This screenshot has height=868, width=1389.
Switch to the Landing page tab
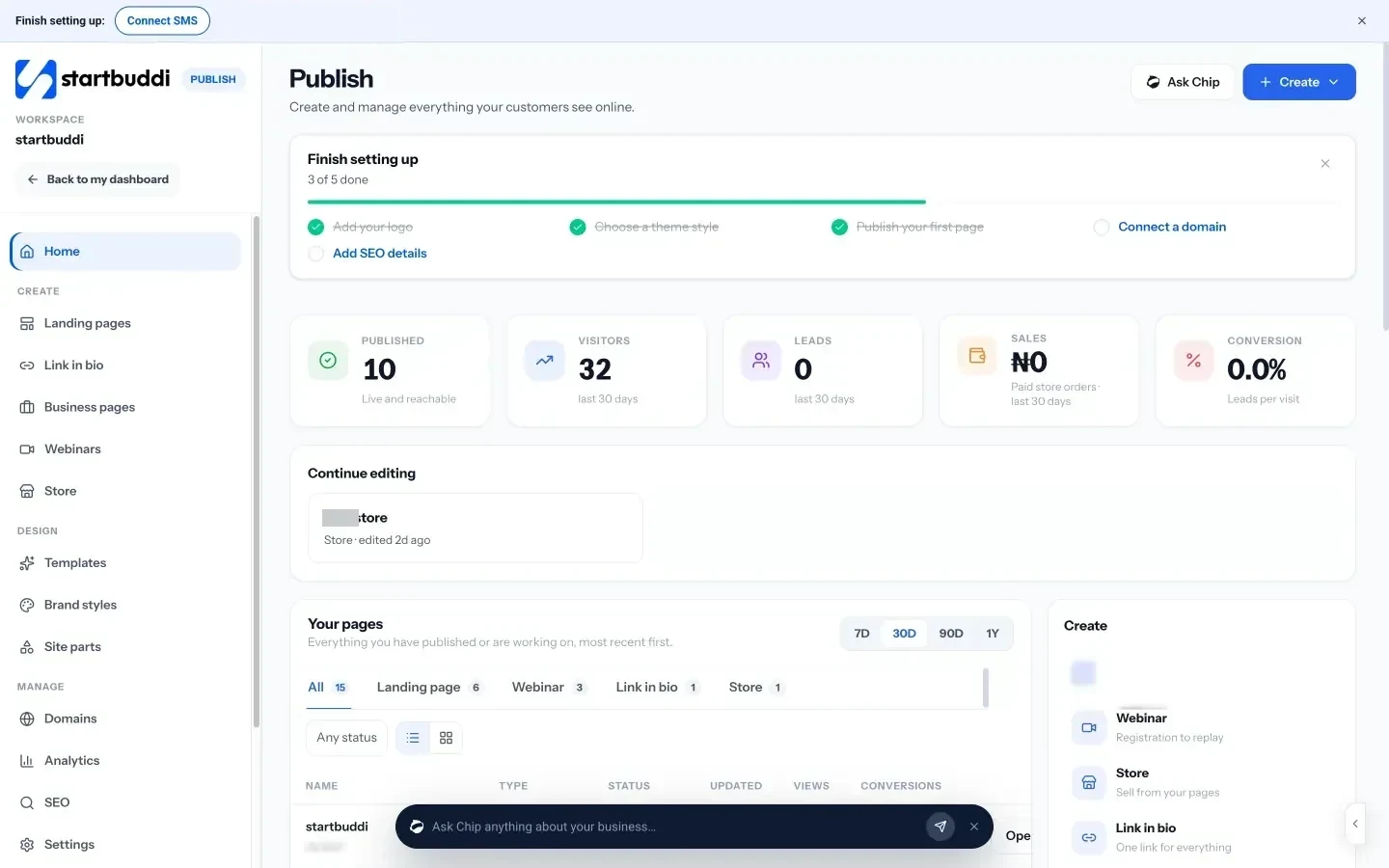point(429,688)
